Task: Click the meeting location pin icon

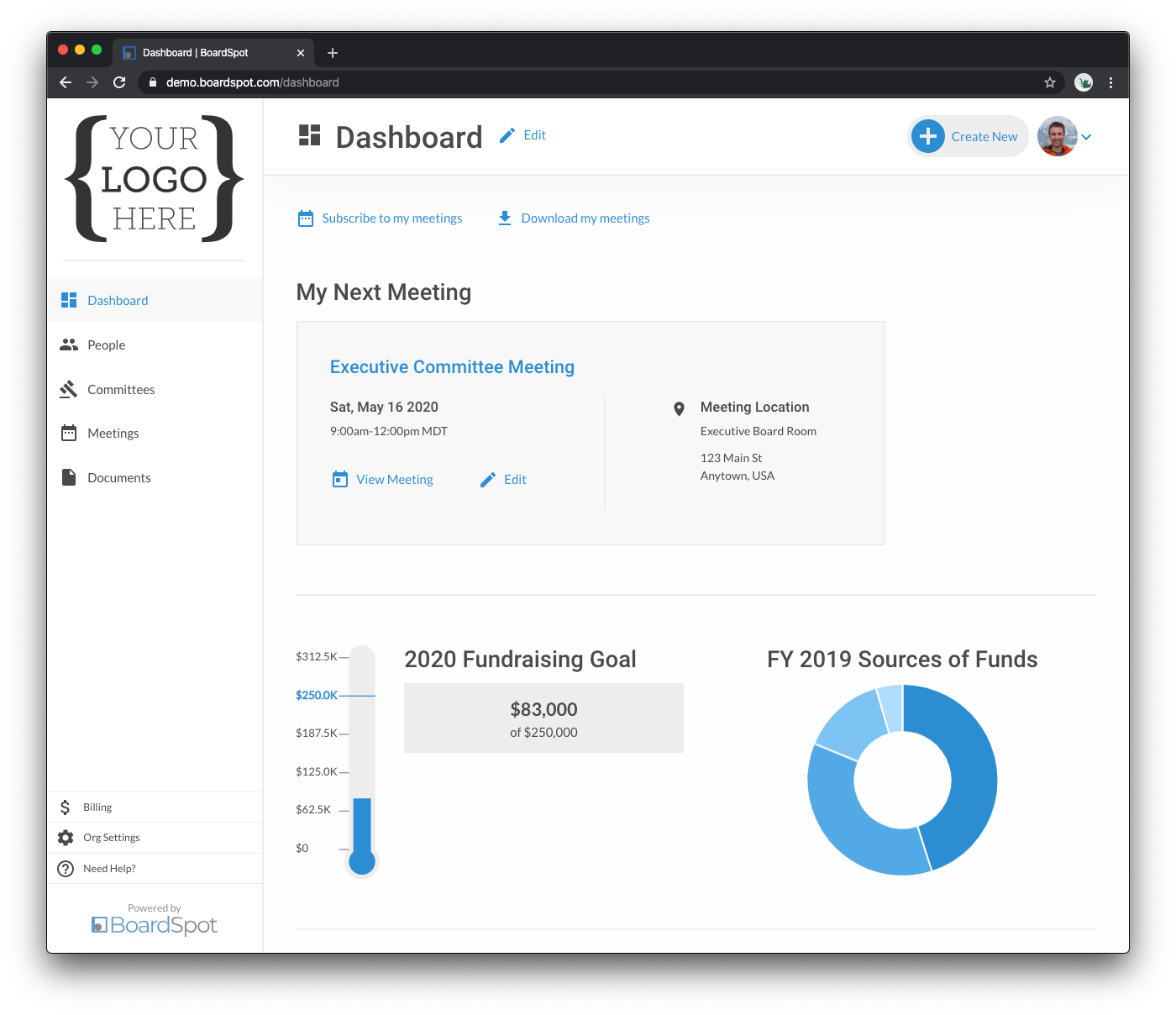Action: click(679, 409)
